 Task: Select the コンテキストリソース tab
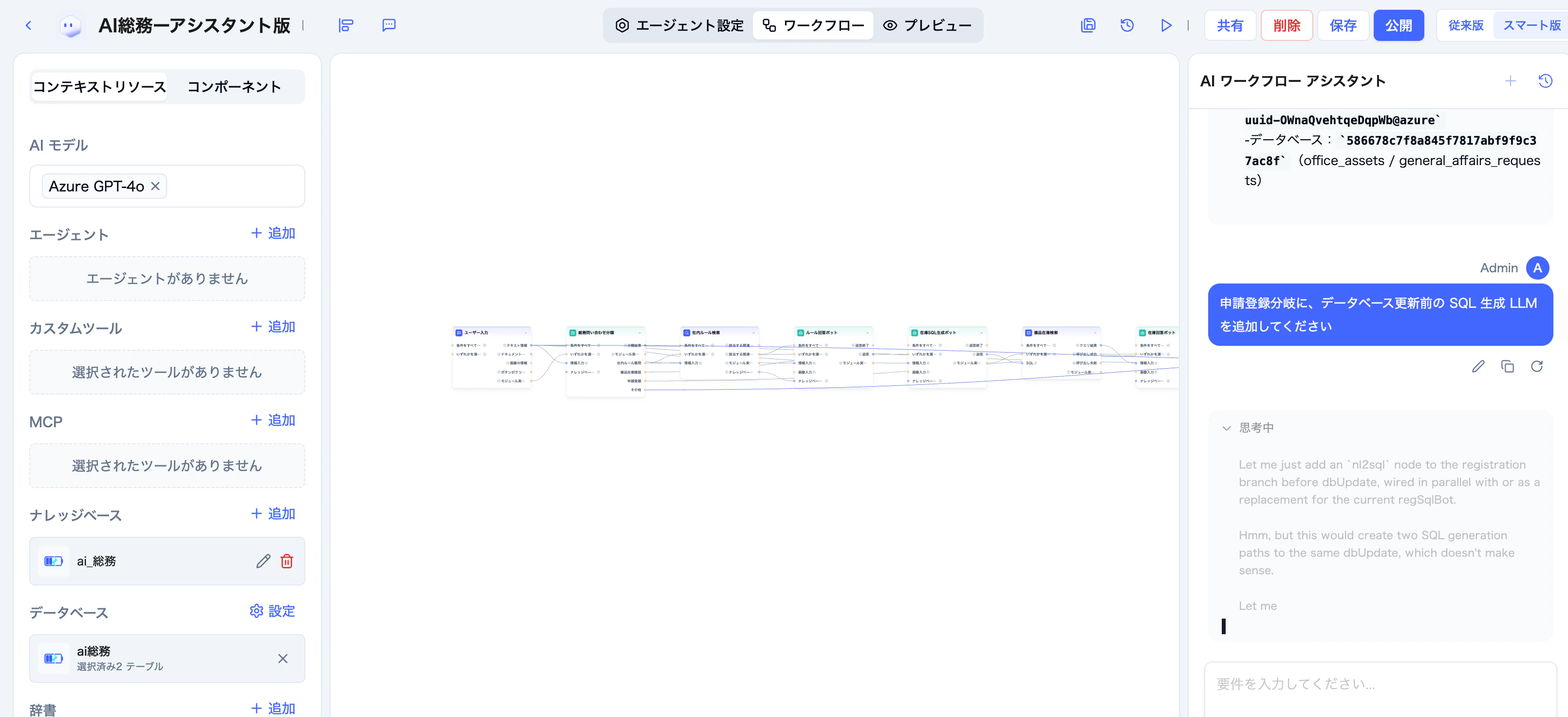tap(99, 86)
